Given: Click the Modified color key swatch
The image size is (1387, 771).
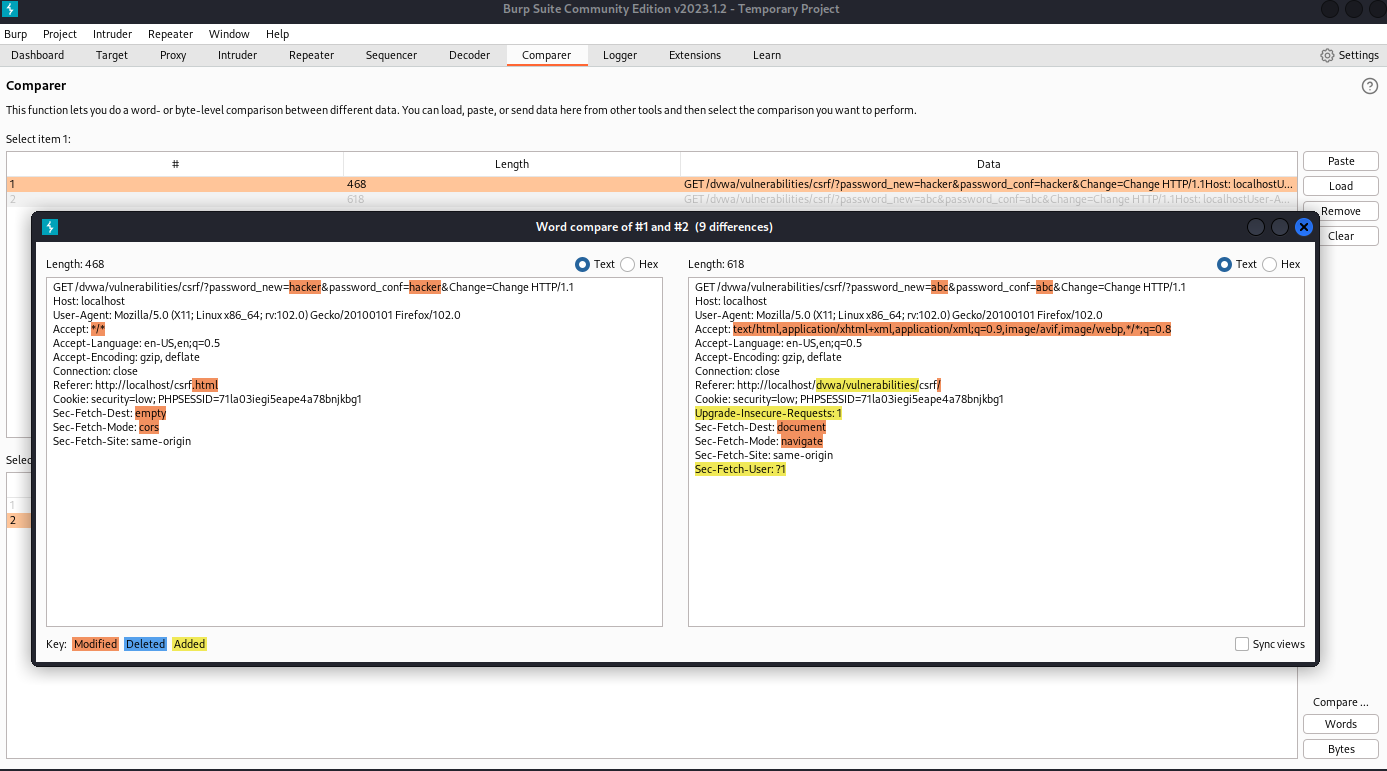Looking at the screenshot, I should pos(95,644).
